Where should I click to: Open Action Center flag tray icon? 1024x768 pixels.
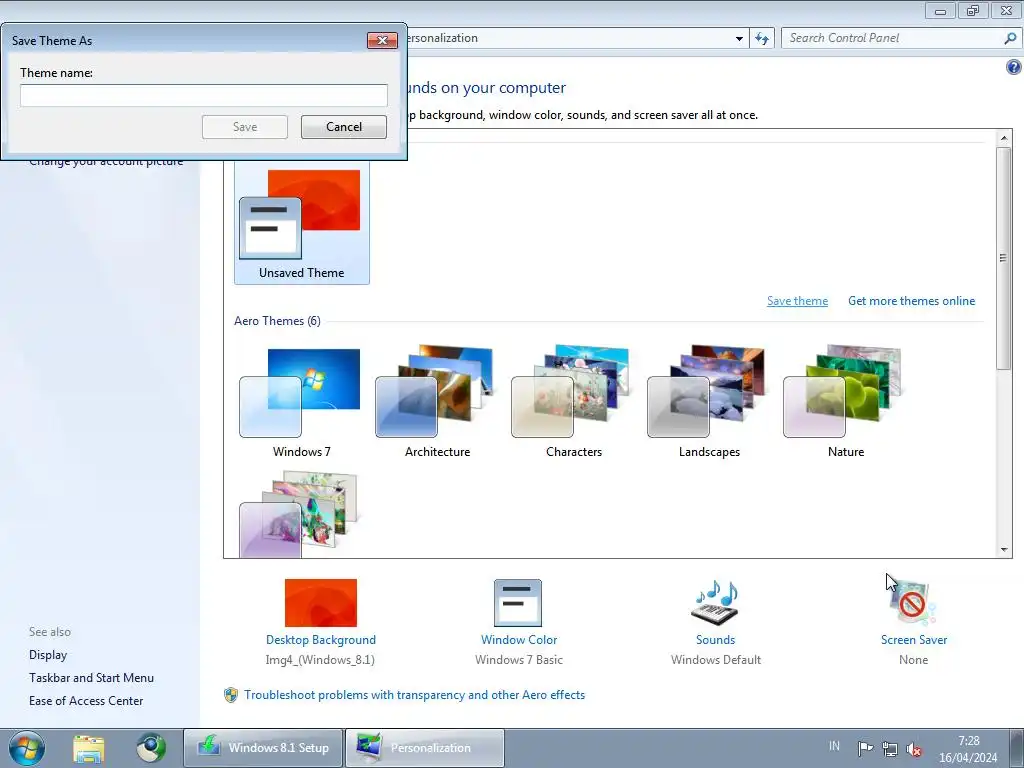(865, 748)
